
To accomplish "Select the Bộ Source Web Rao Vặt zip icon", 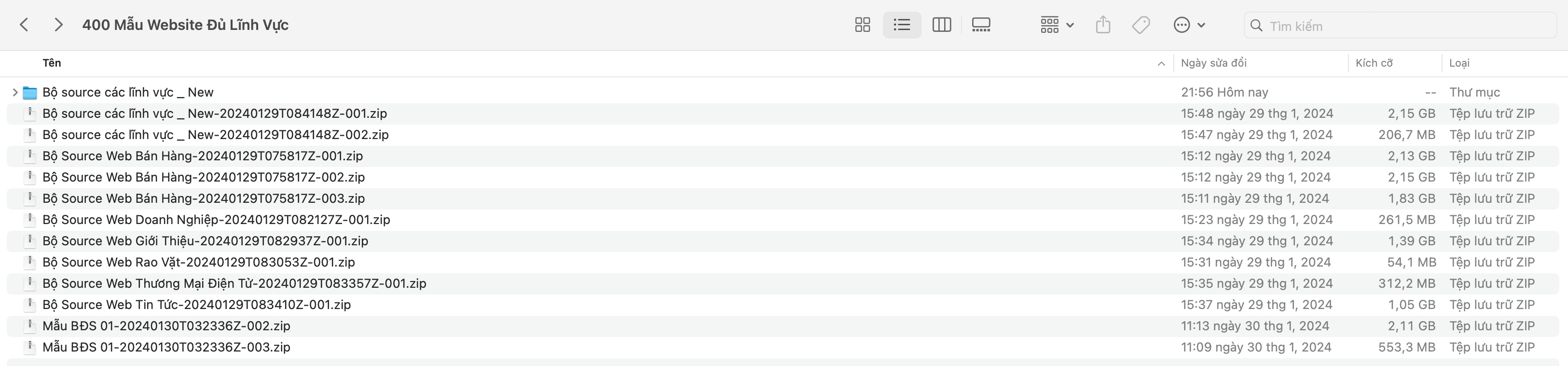I will 30,262.
